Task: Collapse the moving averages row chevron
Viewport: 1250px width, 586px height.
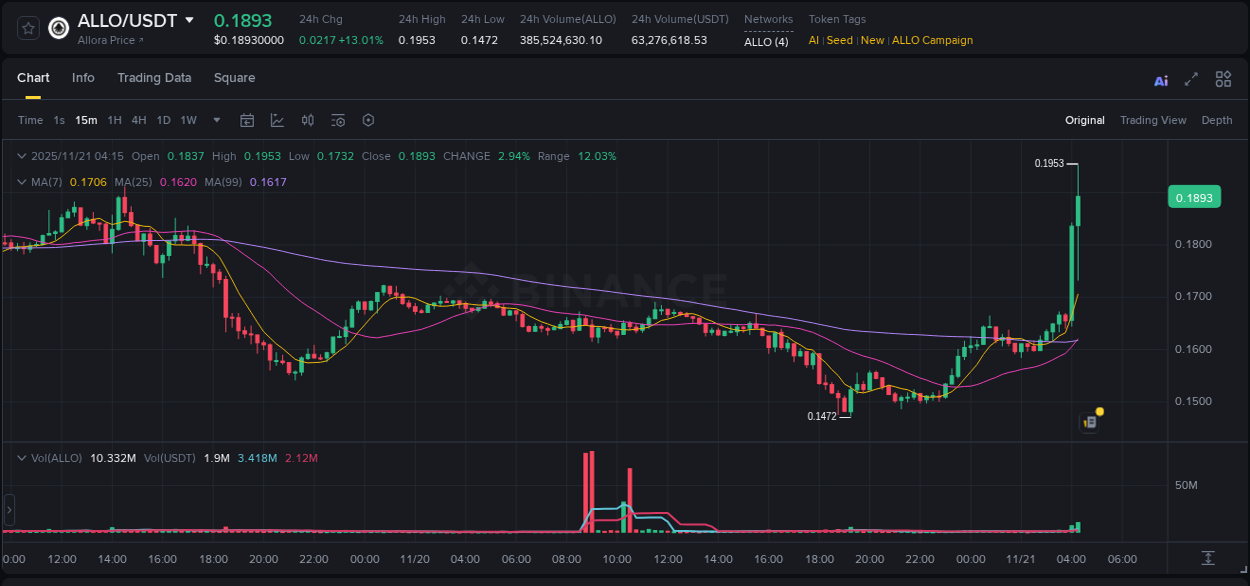Action: [21, 181]
